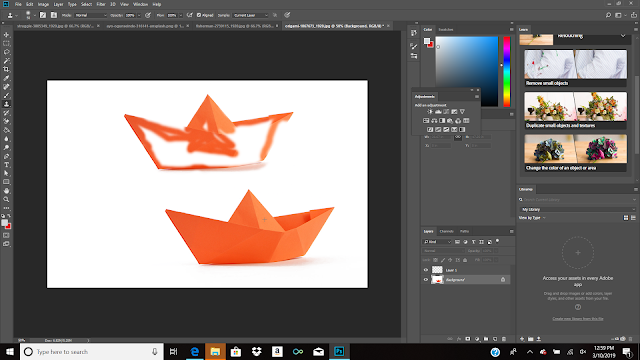This screenshot has height=360, width=640.
Task: Click Create new library from this file link
Action: tap(578, 319)
